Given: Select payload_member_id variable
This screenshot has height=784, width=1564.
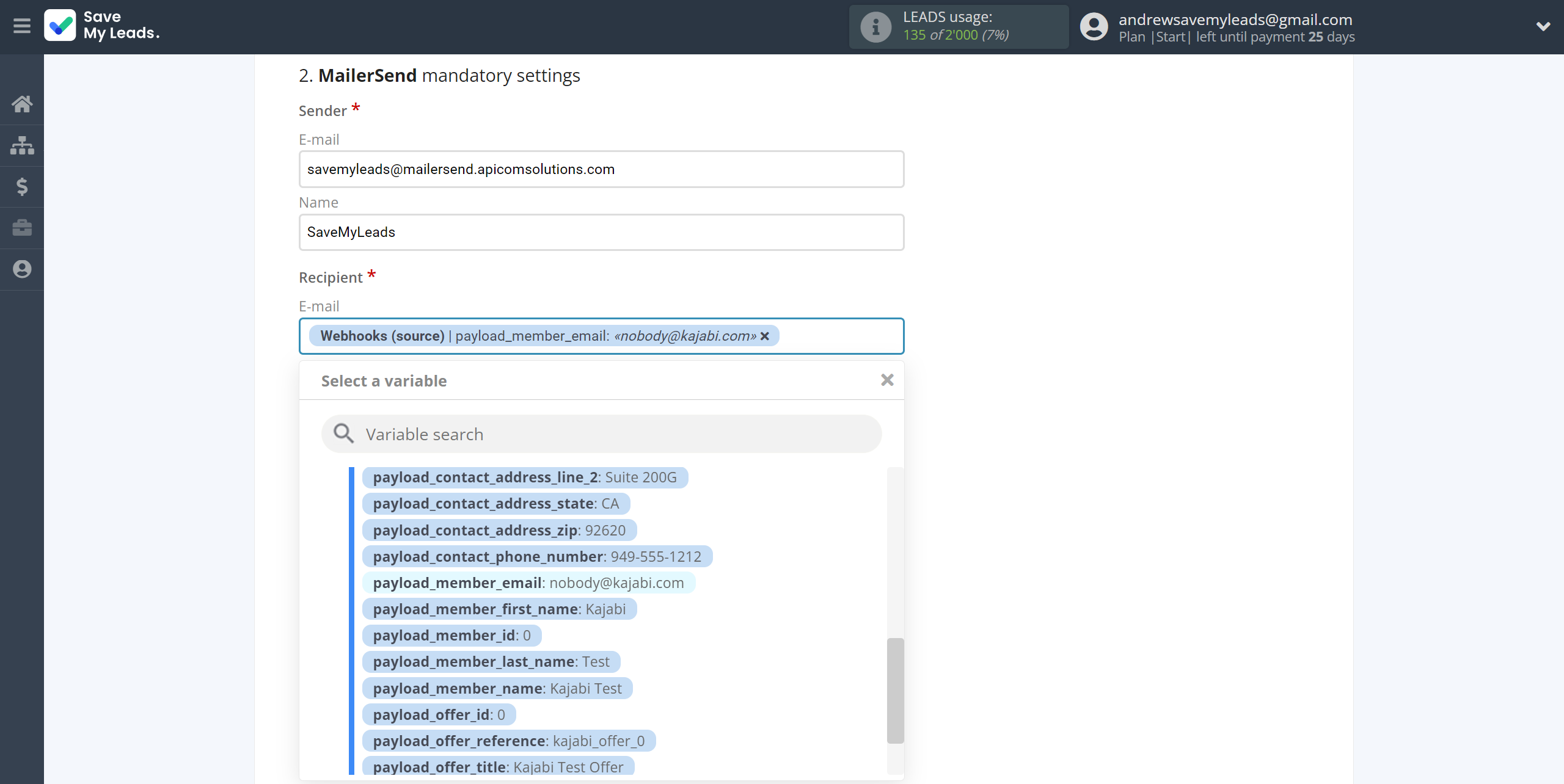Looking at the screenshot, I should point(452,636).
